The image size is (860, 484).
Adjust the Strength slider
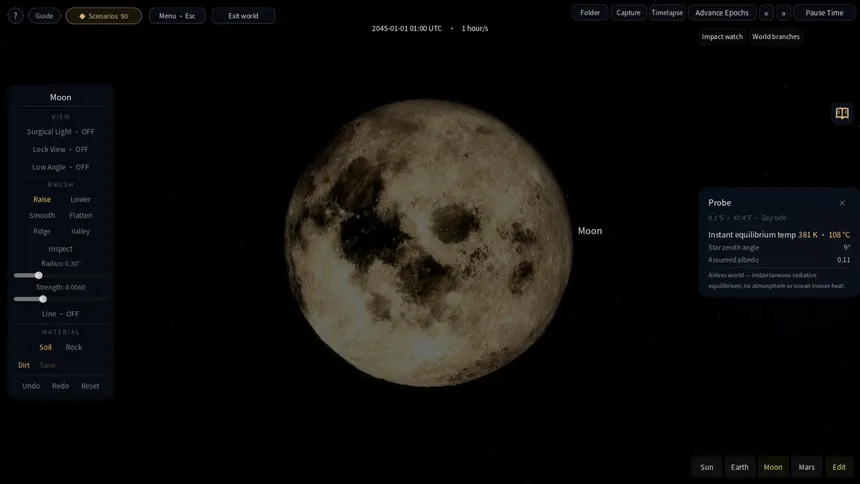(x=60, y=299)
